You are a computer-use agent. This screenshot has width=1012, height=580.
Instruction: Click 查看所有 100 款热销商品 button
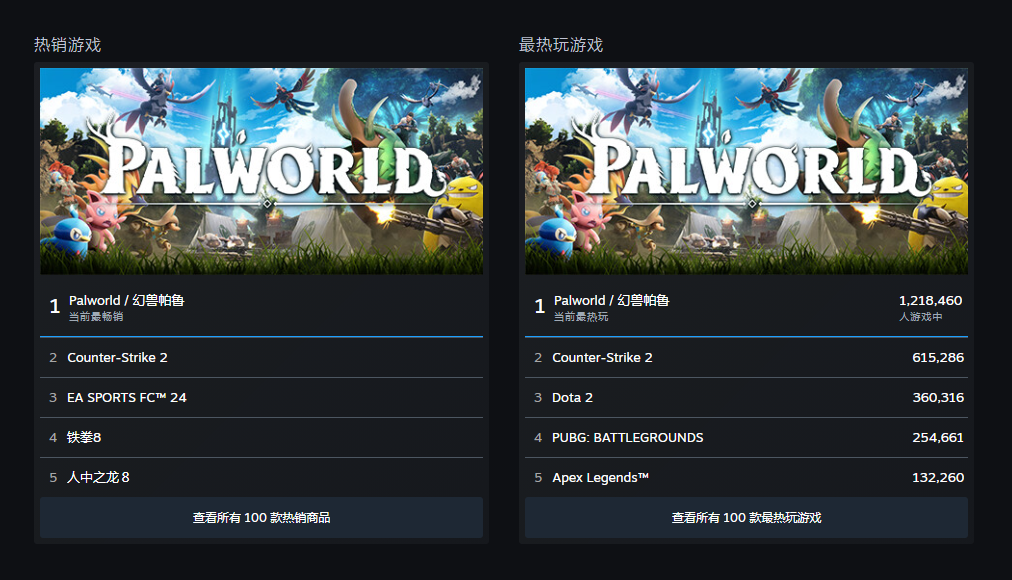click(x=261, y=518)
